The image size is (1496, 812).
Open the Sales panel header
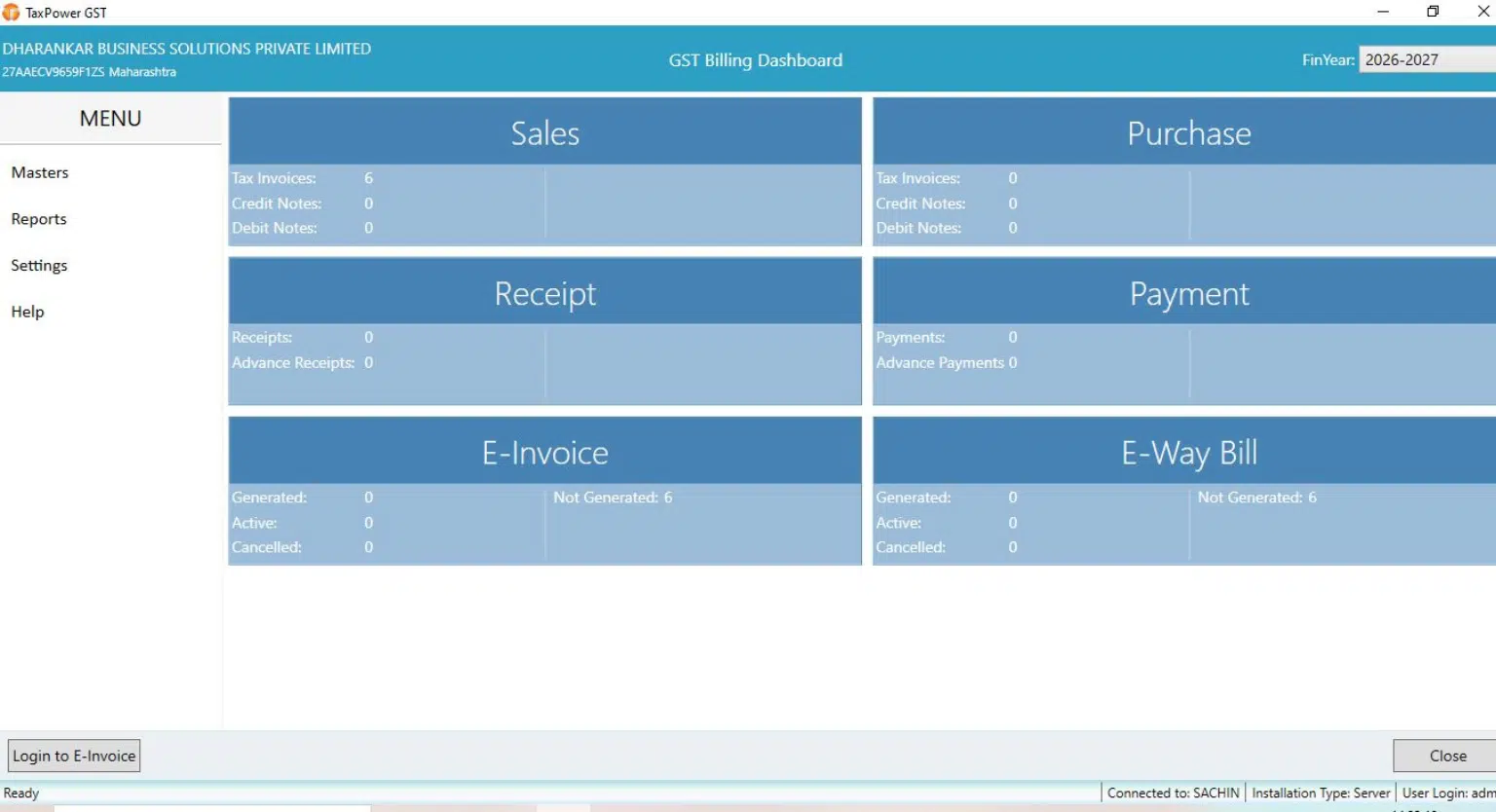(x=545, y=131)
